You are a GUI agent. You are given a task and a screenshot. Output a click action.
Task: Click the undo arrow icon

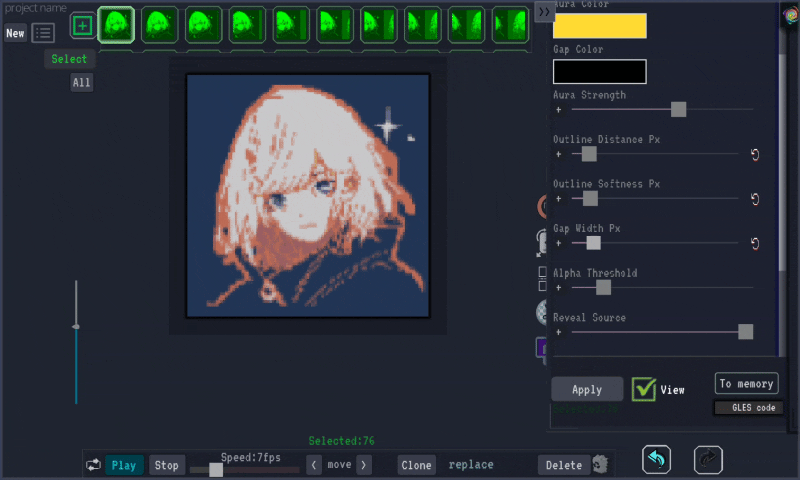pyautogui.click(x=656, y=460)
